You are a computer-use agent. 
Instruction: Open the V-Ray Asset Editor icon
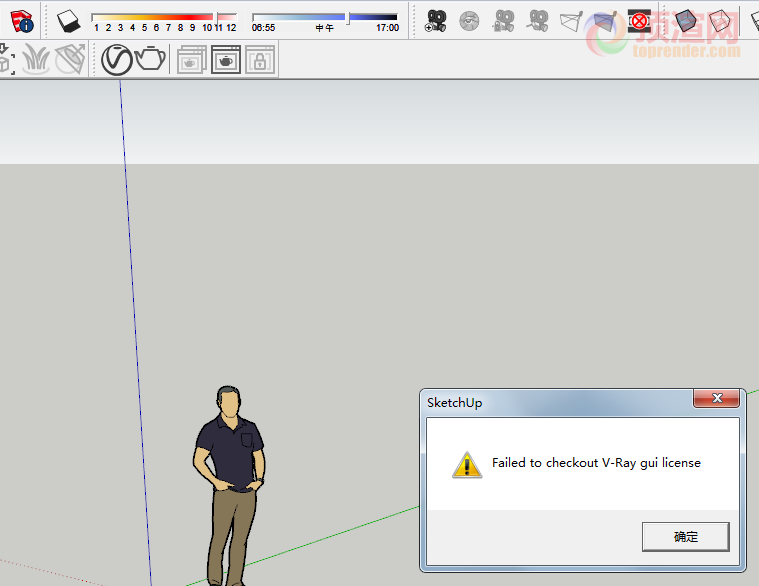click(117, 60)
